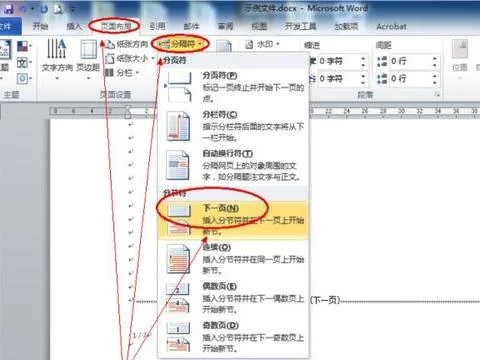Switch to the 审阅 Review tab
This screenshot has width=480, height=360.
click(225, 26)
